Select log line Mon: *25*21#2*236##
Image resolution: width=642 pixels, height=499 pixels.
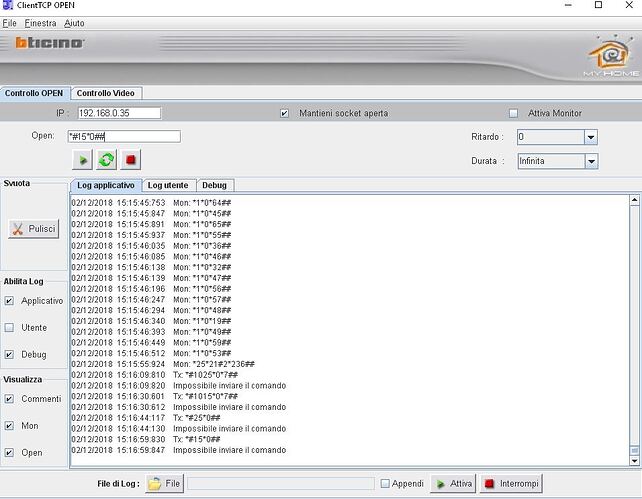click(163, 364)
